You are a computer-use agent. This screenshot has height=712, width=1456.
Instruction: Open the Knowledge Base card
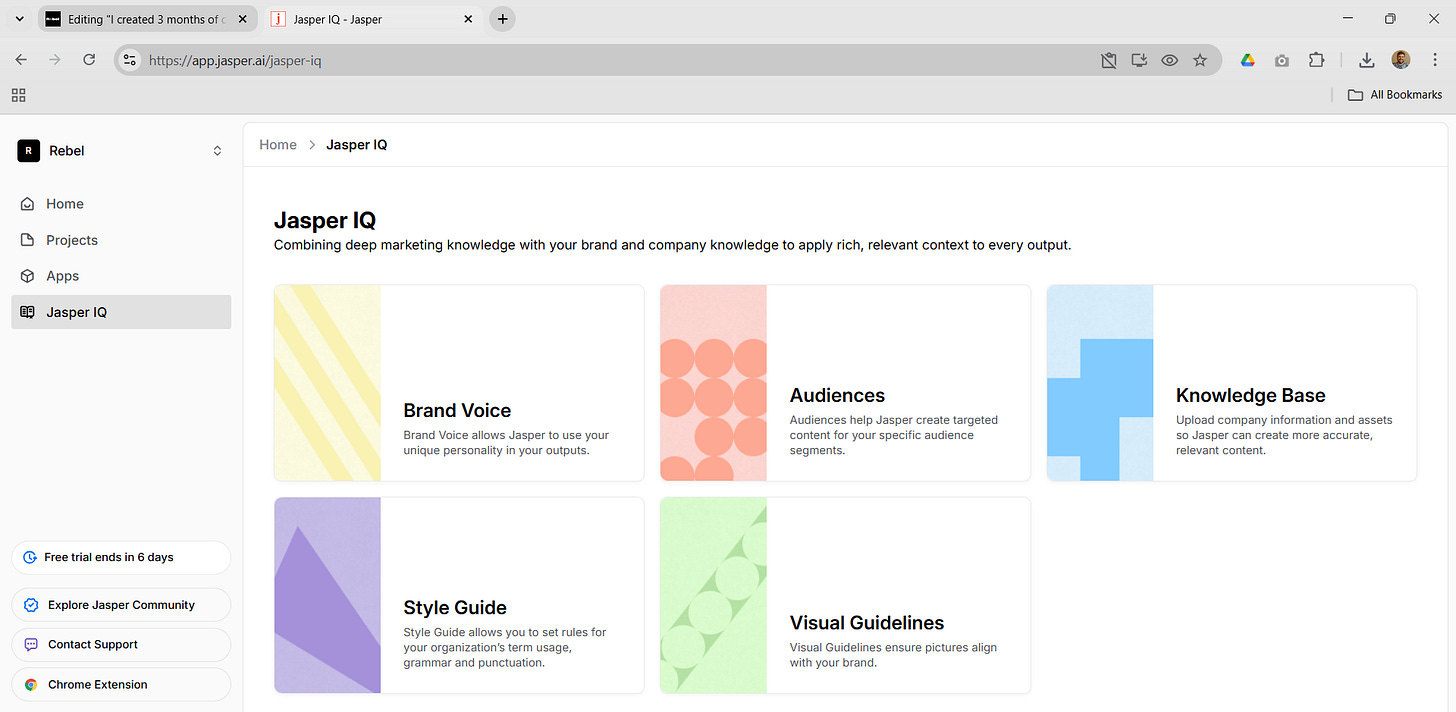1232,383
